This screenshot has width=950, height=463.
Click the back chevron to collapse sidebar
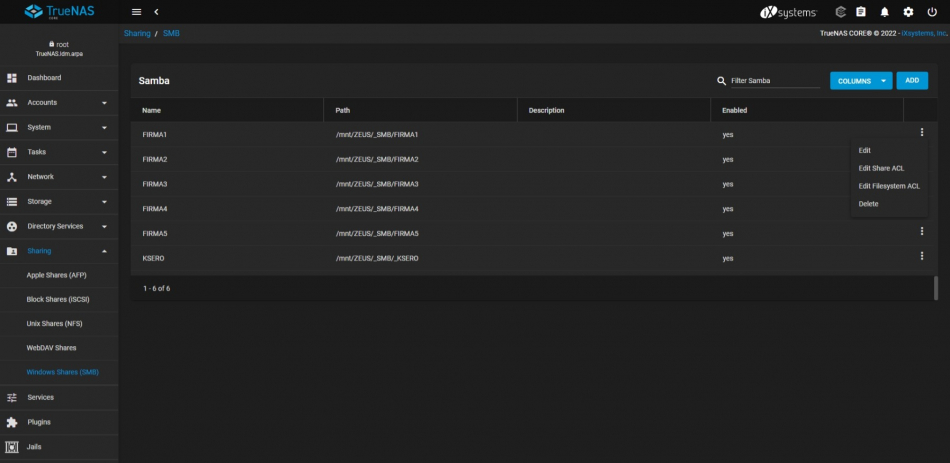point(156,11)
